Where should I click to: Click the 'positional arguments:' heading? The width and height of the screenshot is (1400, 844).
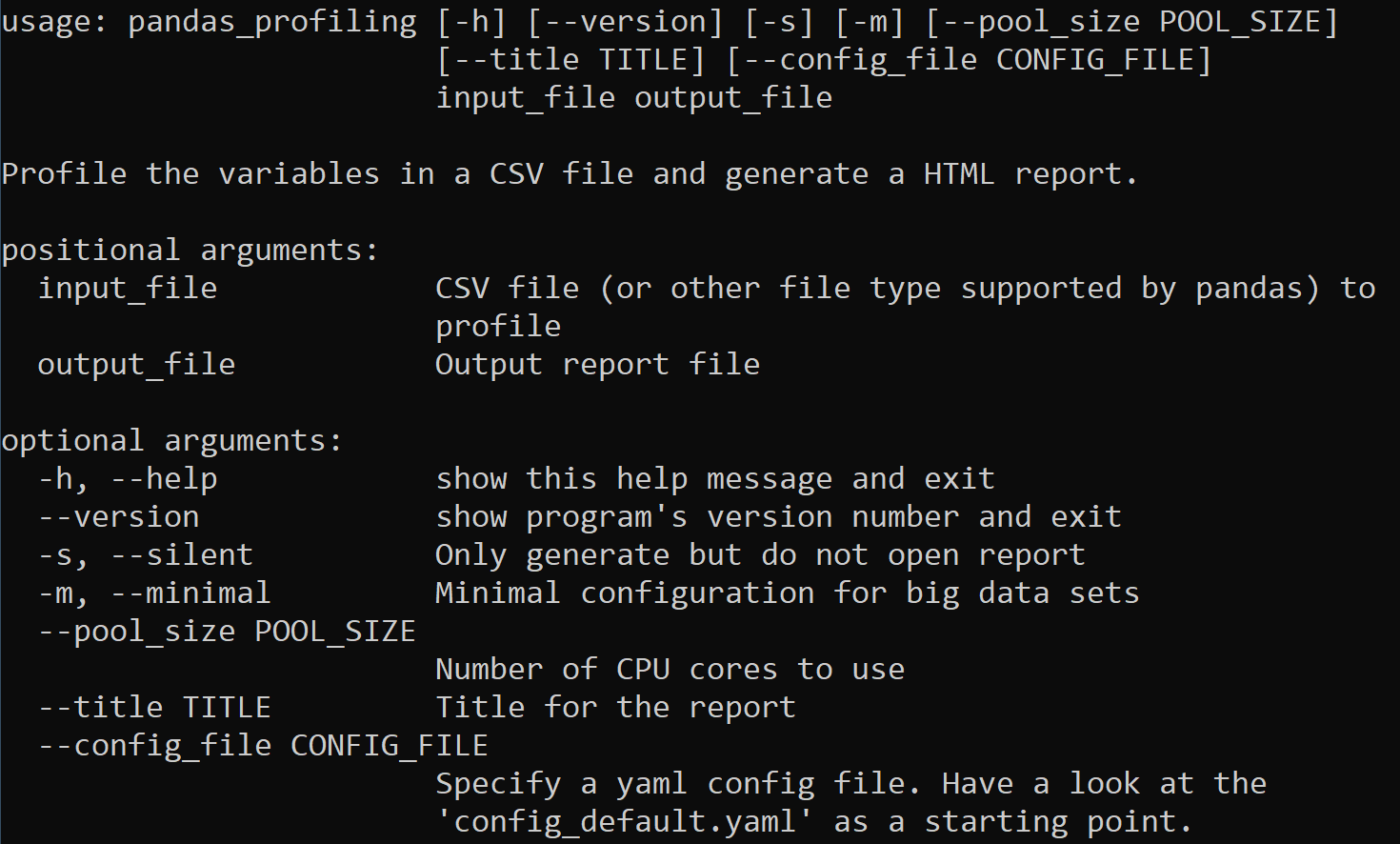(x=190, y=251)
